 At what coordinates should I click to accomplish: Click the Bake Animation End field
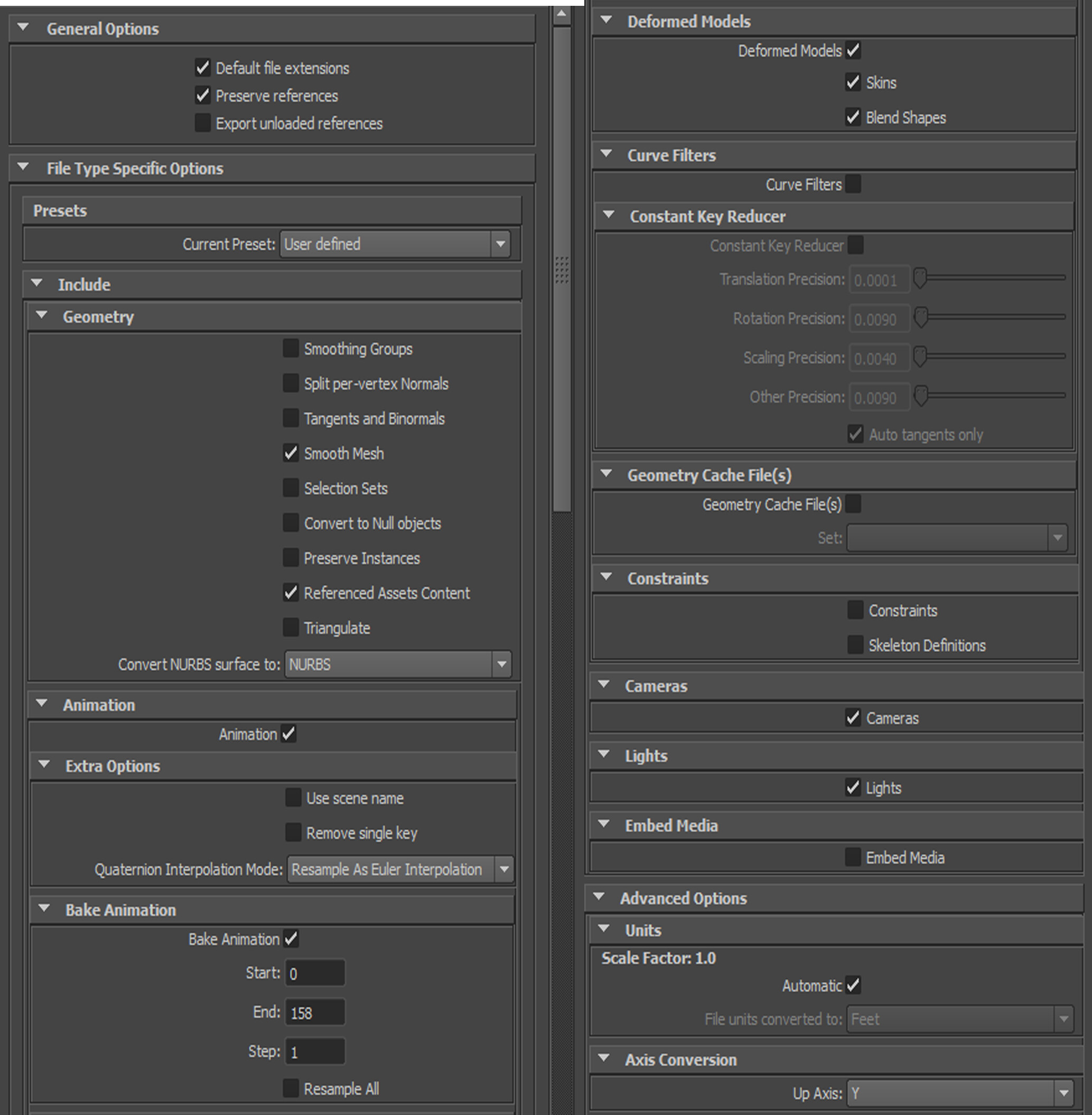pos(314,1013)
